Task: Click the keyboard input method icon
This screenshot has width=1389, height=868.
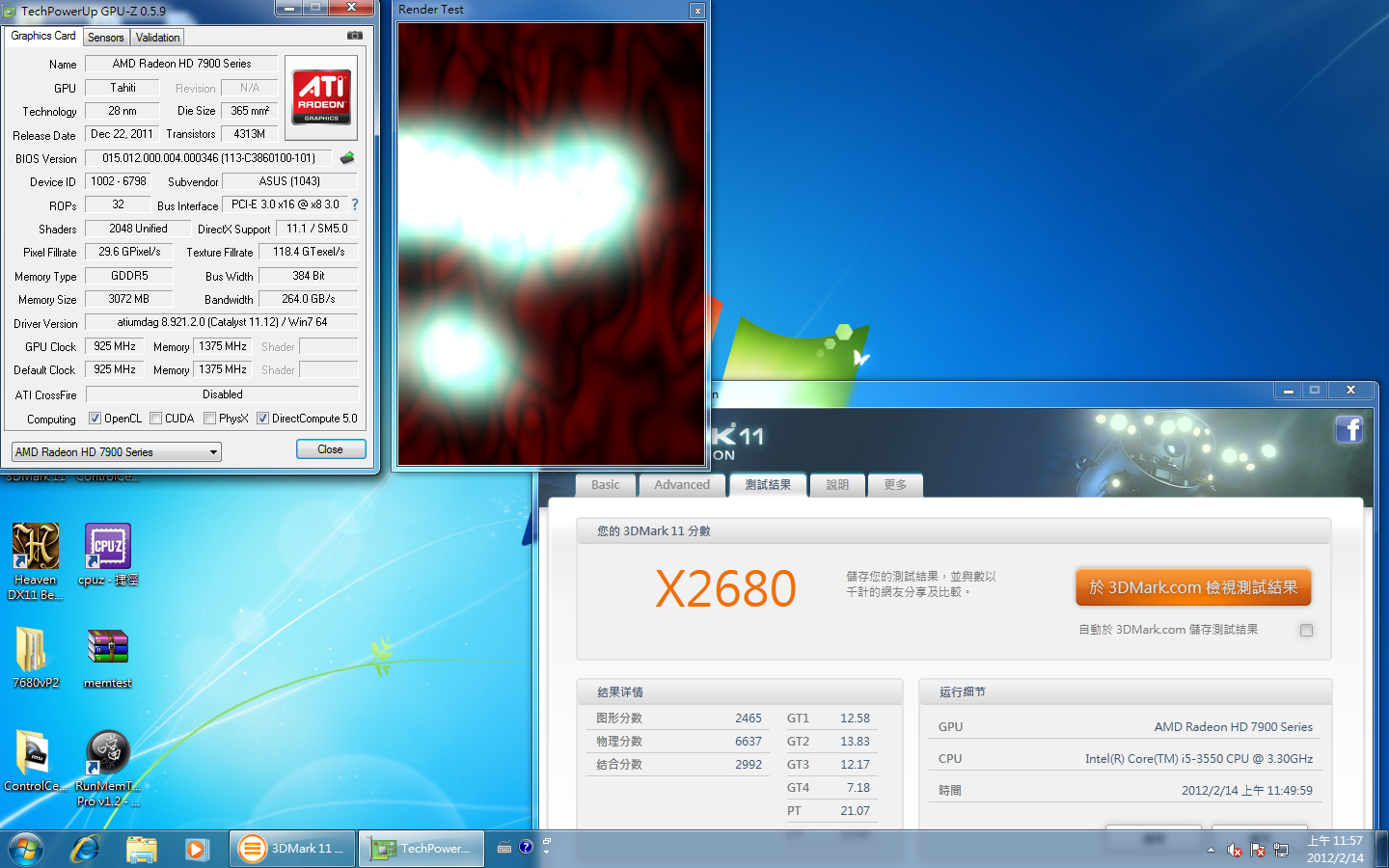Action: tap(504, 848)
